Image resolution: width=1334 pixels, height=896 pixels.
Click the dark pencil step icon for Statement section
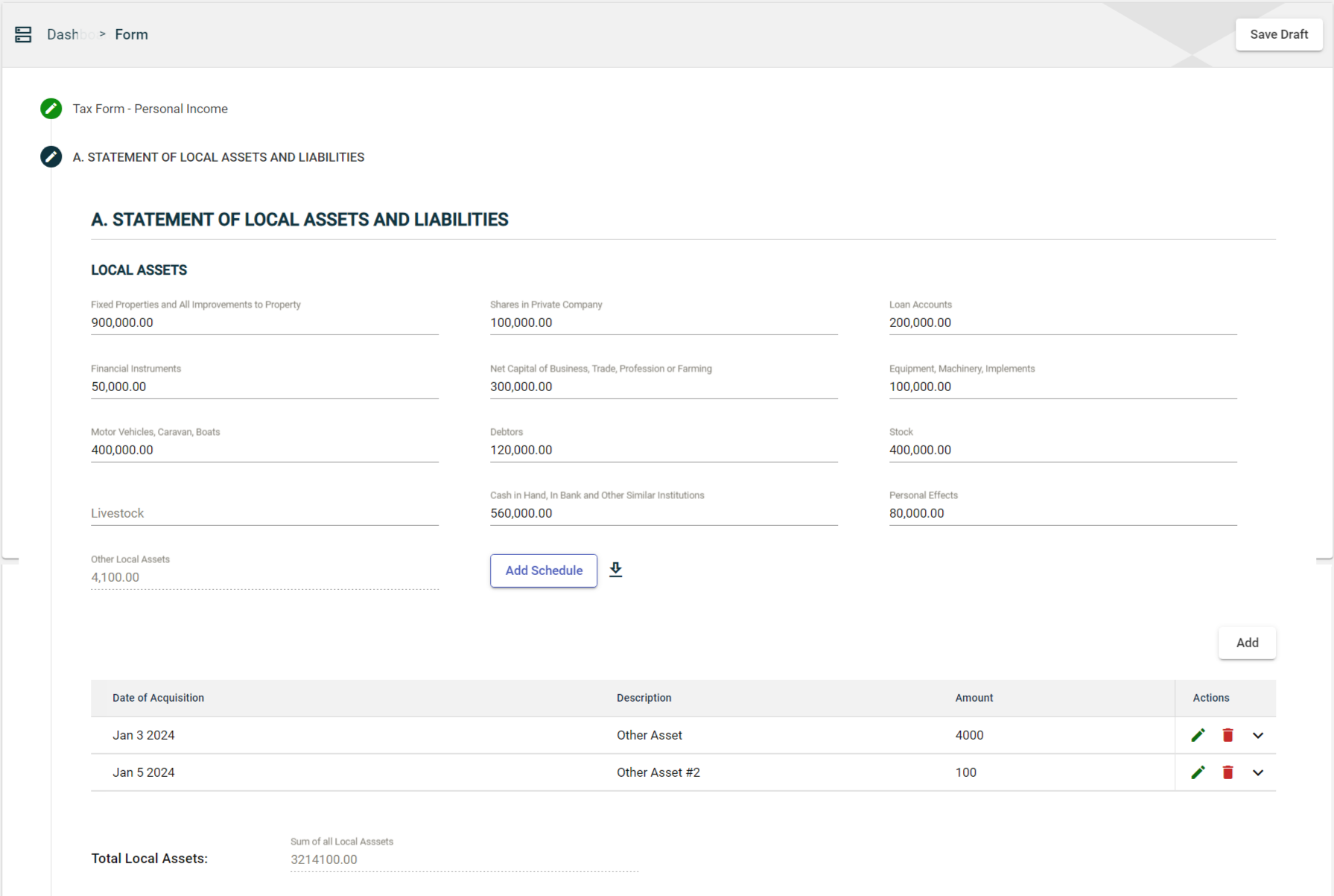pyautogui.click(x=51, y=157)
